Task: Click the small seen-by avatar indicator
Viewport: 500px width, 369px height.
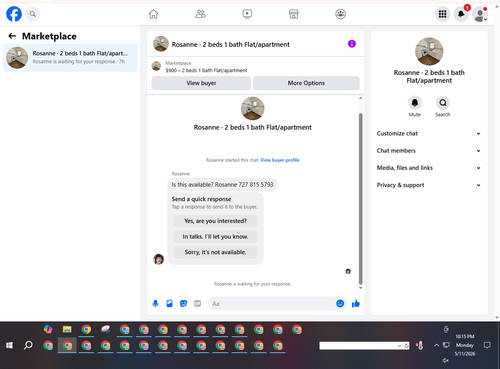Action: [x=348, y=271]
